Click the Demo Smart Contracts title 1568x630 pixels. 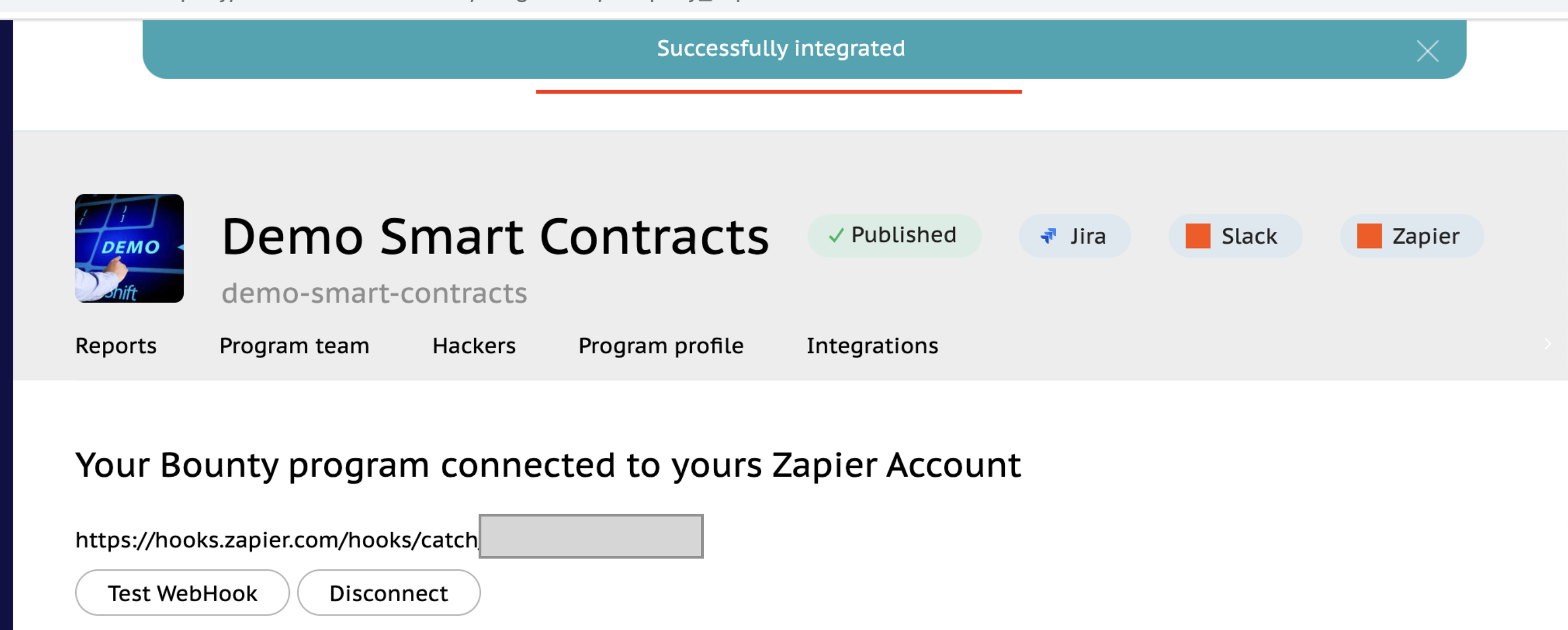pyautogui.click(x=495, y=236)
